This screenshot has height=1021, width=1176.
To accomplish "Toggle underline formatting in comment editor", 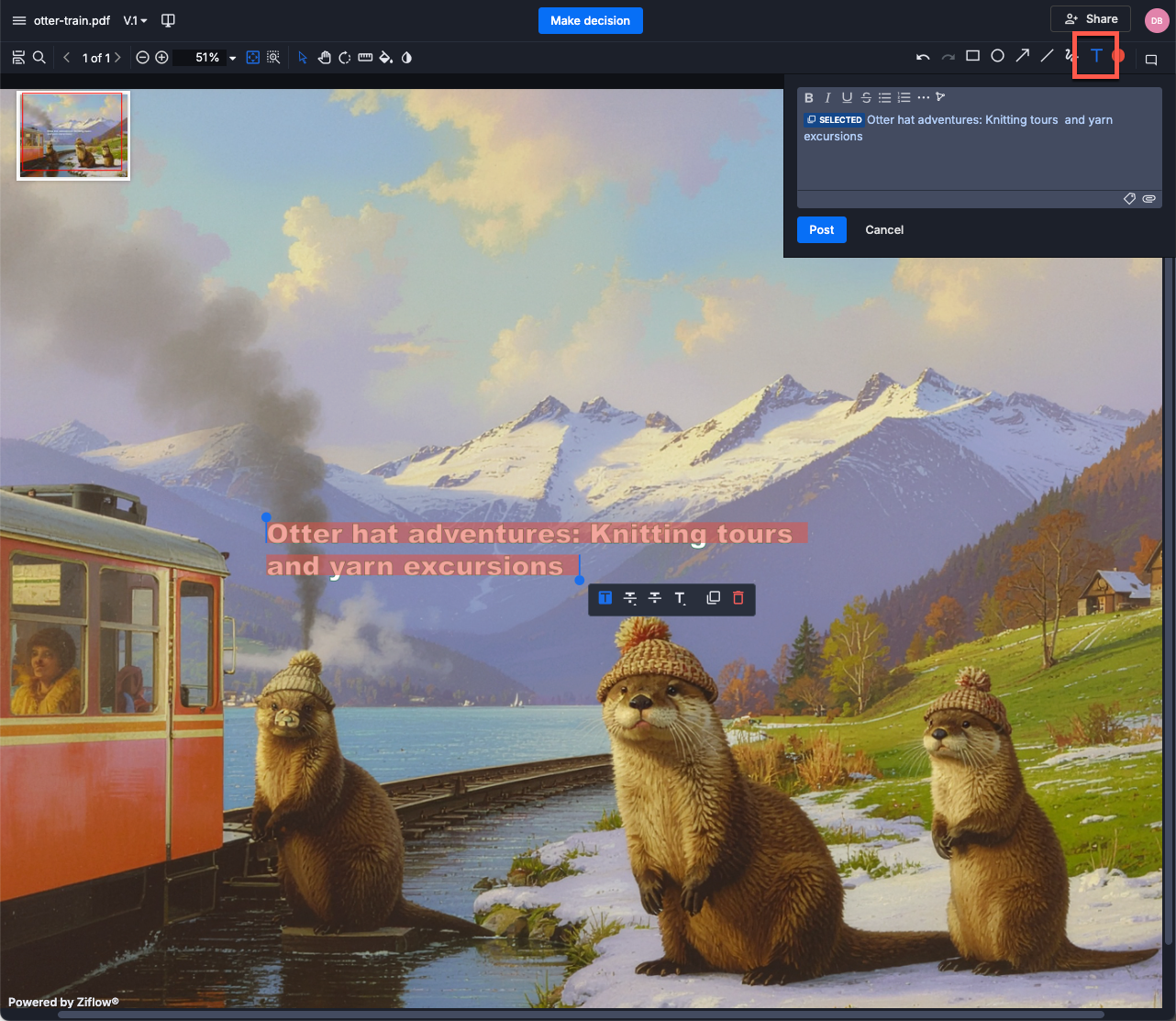I will [847, 98].
